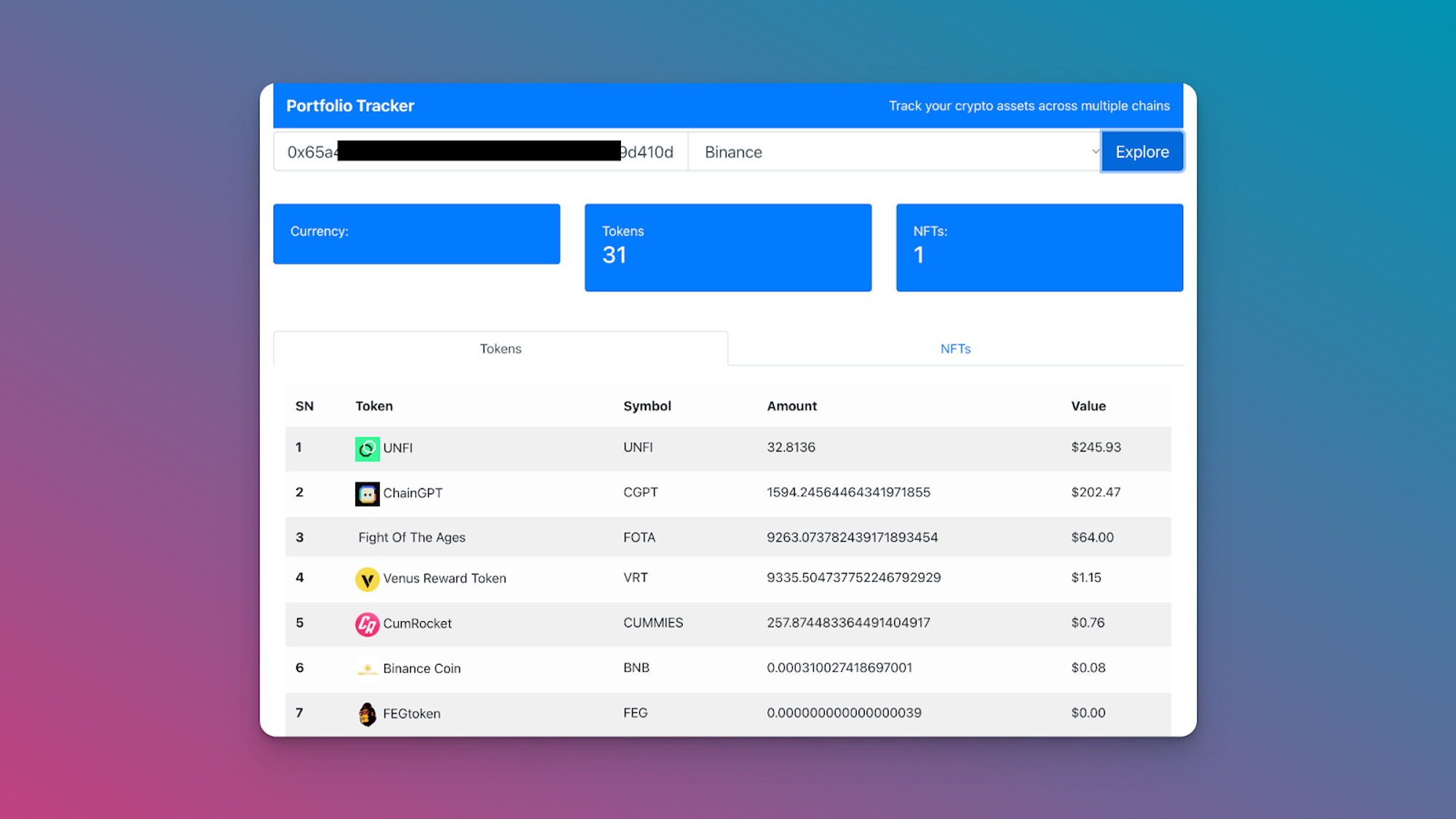Select the Currency summary card

click(416, 233)
